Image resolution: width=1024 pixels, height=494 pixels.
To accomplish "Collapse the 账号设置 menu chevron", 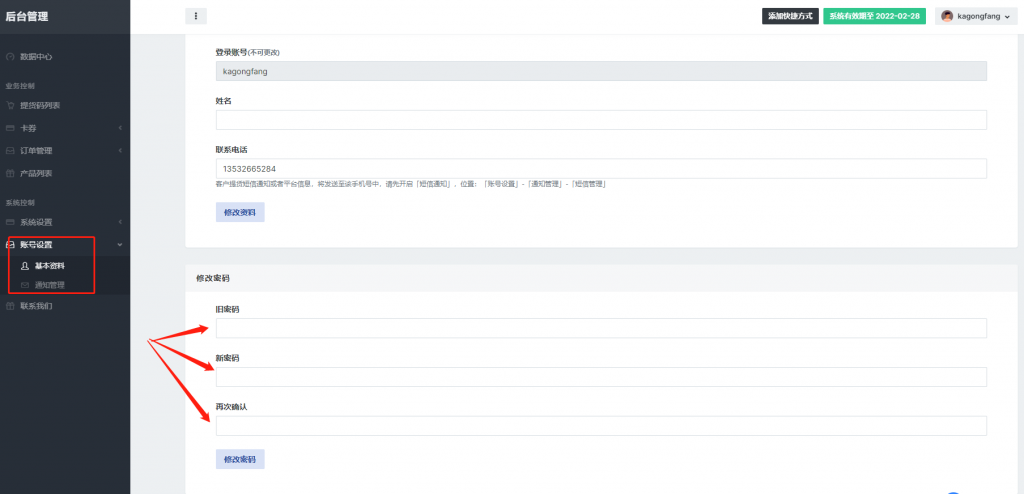I will [120, 244].
